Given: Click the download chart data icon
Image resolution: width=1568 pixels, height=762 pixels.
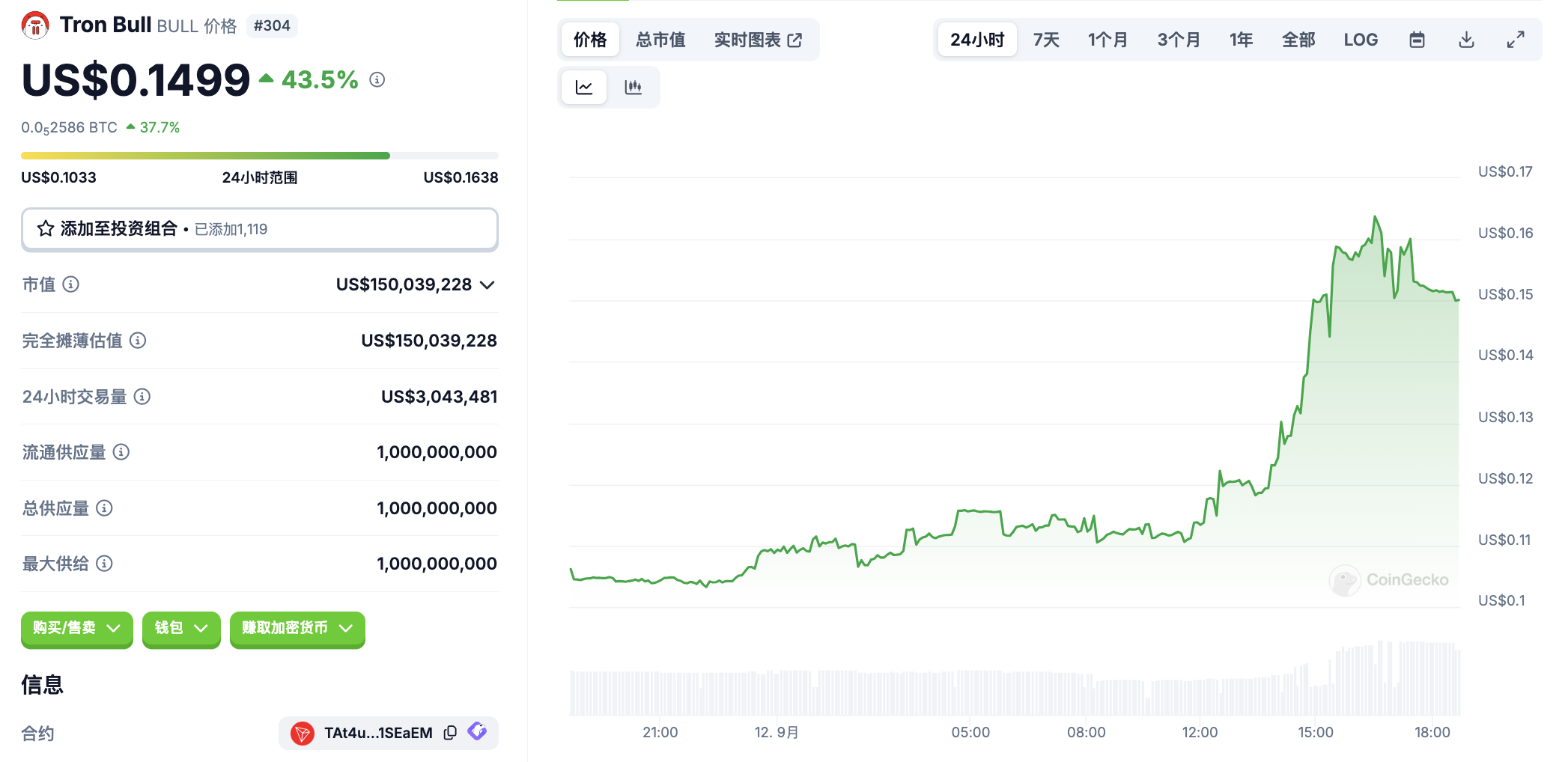Looking at the screenshot, I should click(1466, 40).
